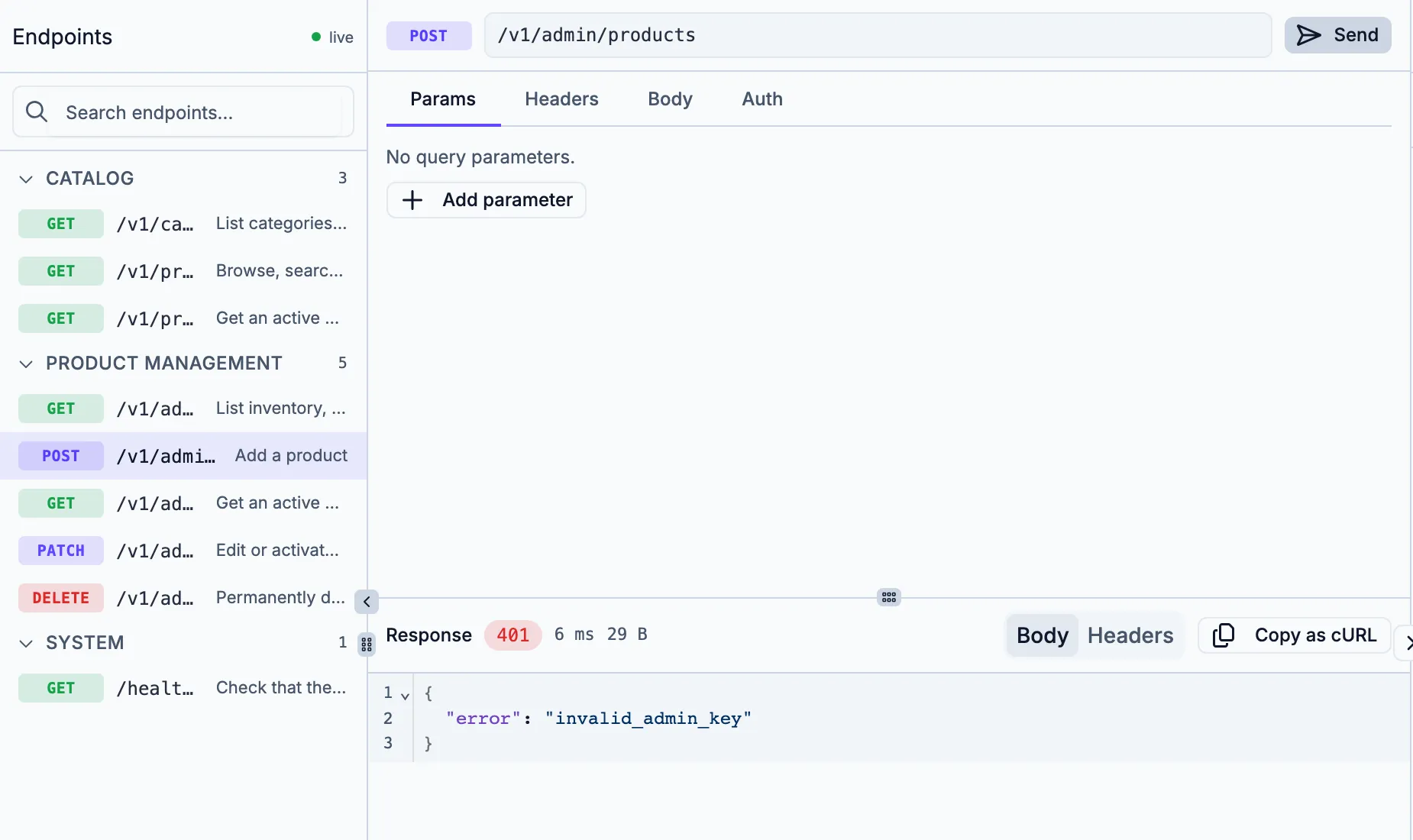Click the CATALOG count 3
Image resolution: width=1413 pixels, height=840 pixels.
point(342,178)
